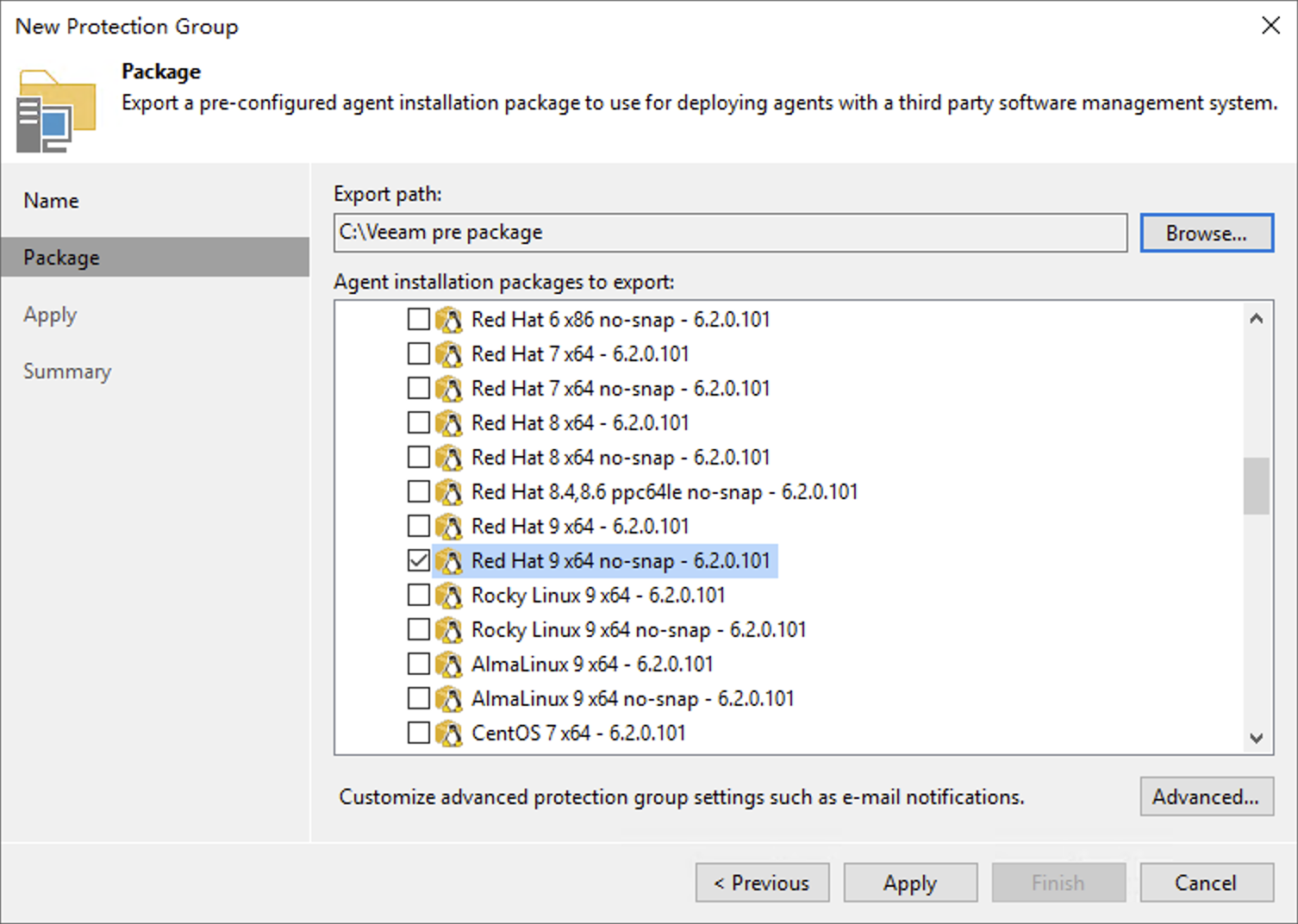Click package list scroll up arrow
The height and width of the screenshot is (924, 1298).
[x=1257, y=319]
